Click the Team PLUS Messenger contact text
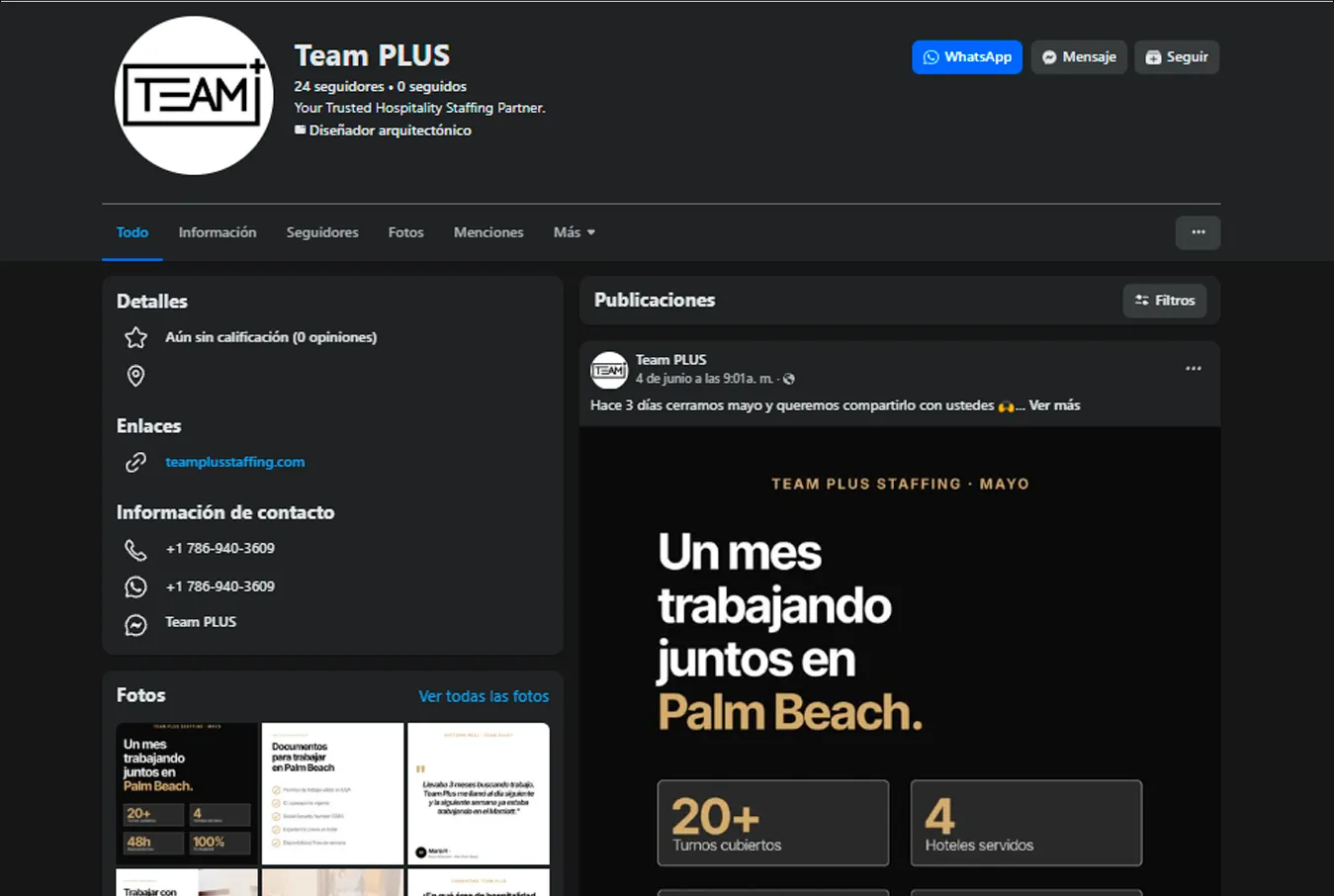This screenshot has width=1334, height=896. (201, 622)
